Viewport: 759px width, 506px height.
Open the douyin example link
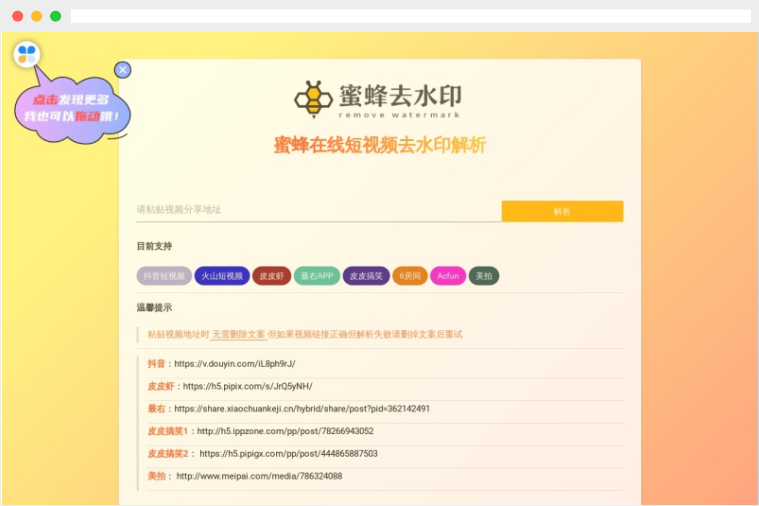click(x=235, y=364)
